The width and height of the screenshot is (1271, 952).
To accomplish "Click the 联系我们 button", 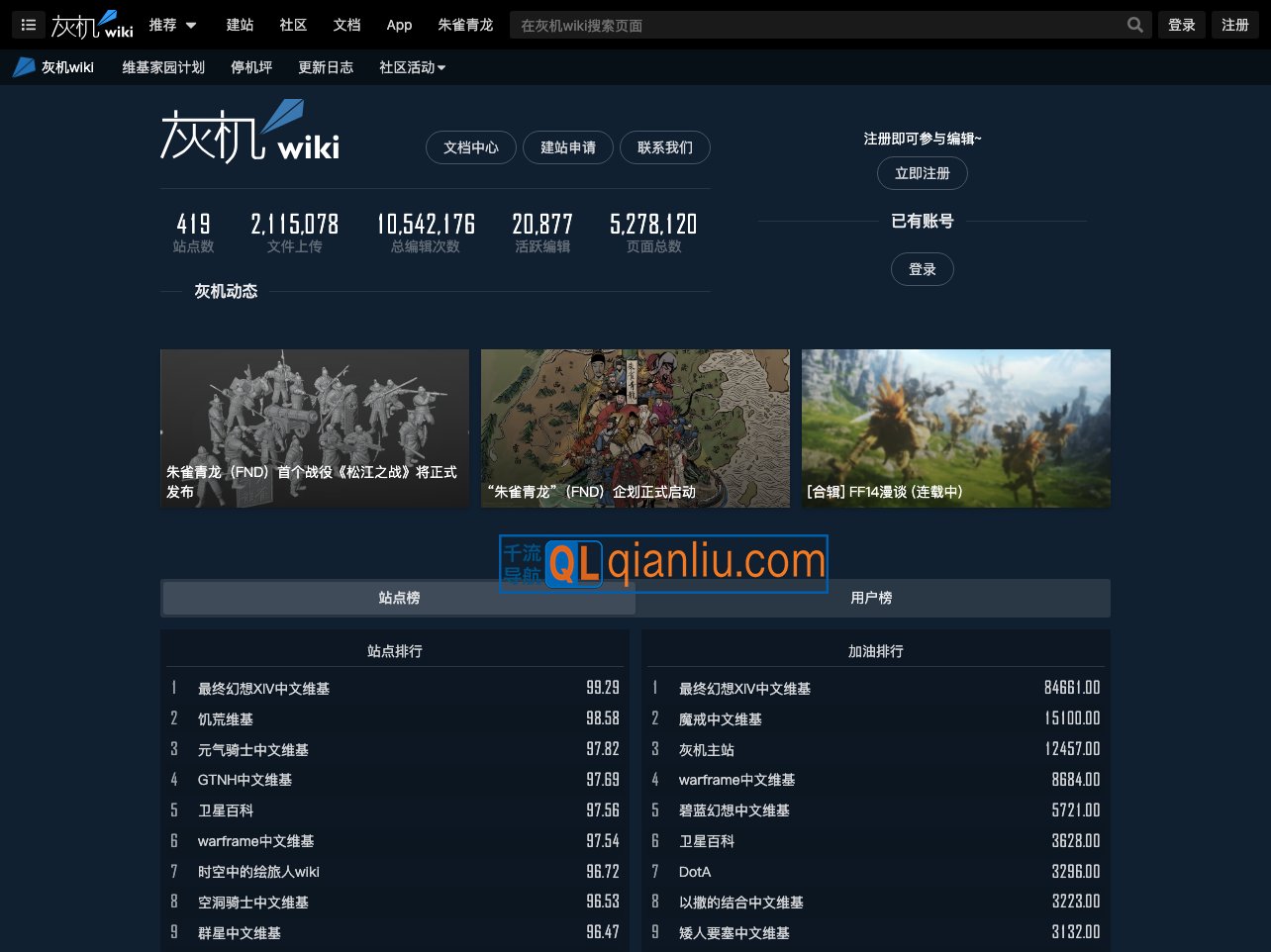I will click(x=664, y=147).
